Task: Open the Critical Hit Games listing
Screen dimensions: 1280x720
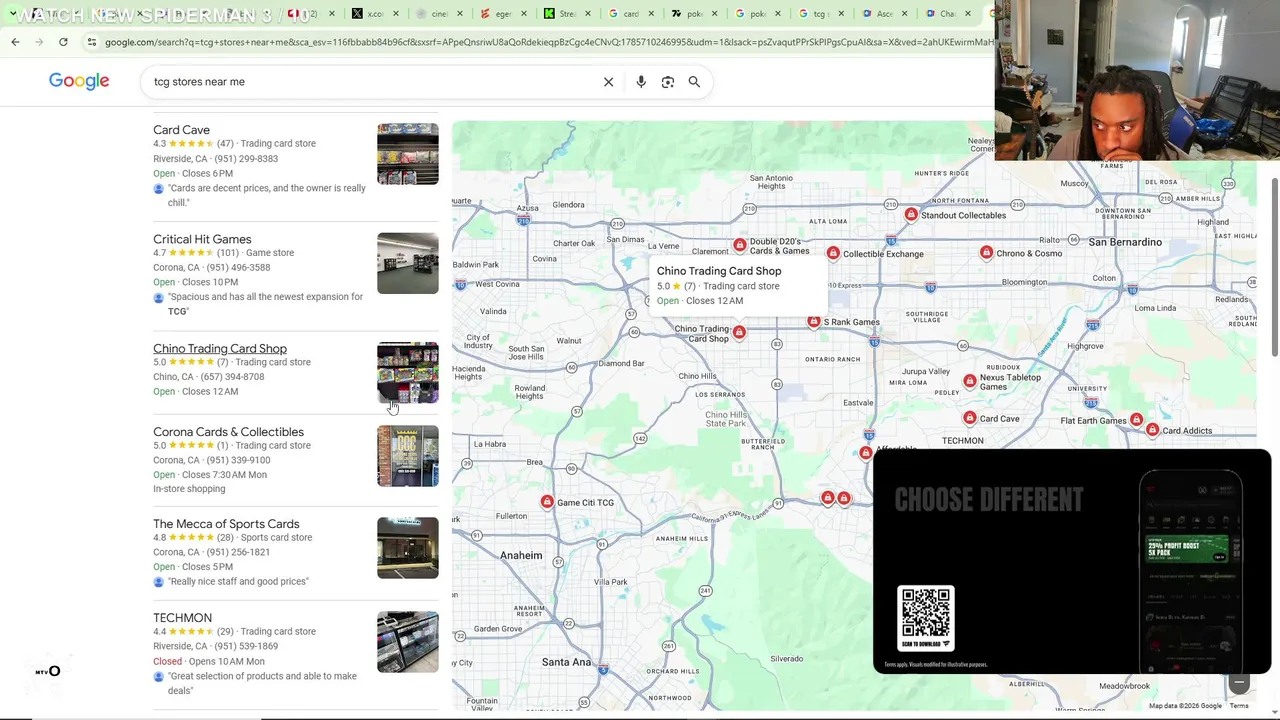Action: (x=202, y=239)
